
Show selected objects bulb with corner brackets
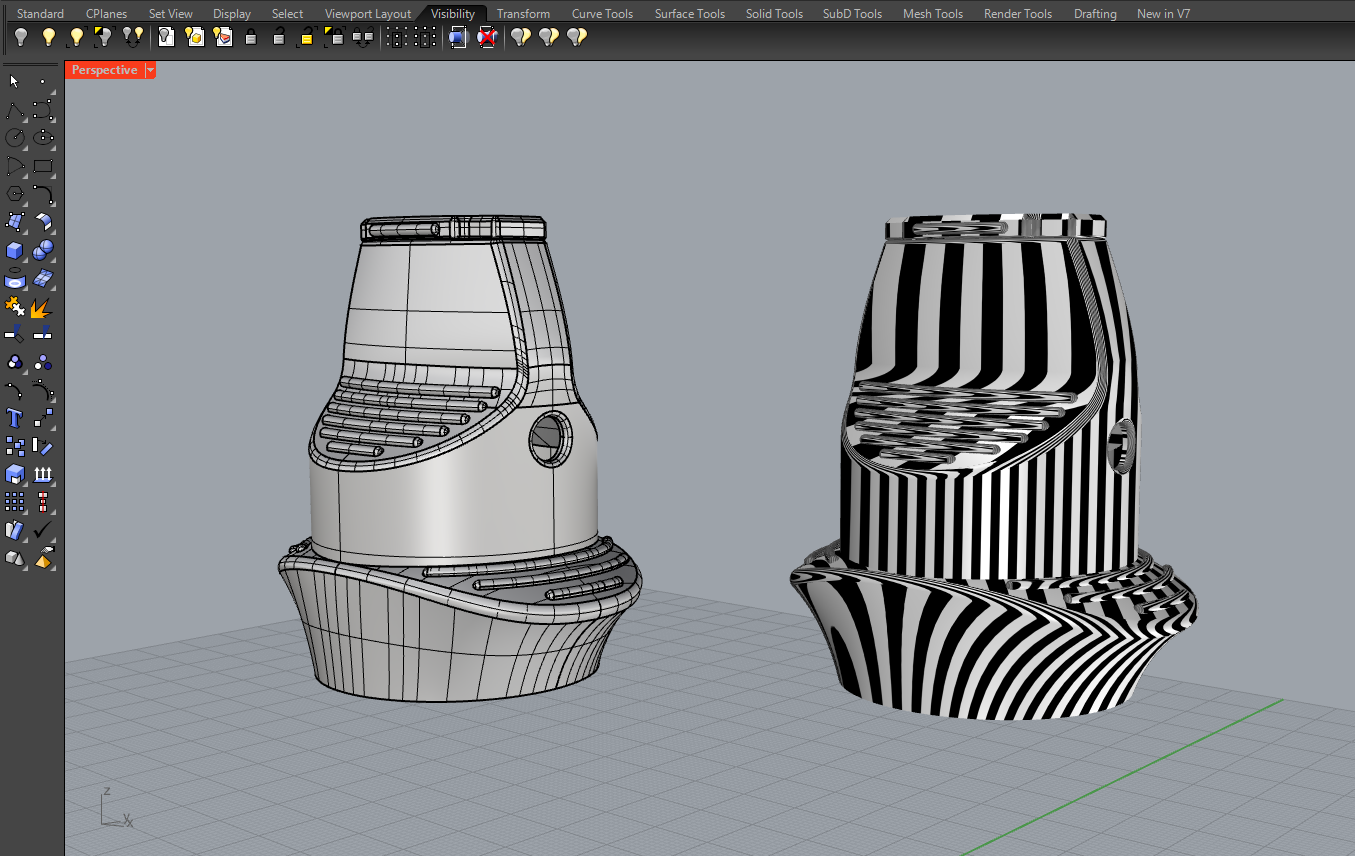point(76,38)
